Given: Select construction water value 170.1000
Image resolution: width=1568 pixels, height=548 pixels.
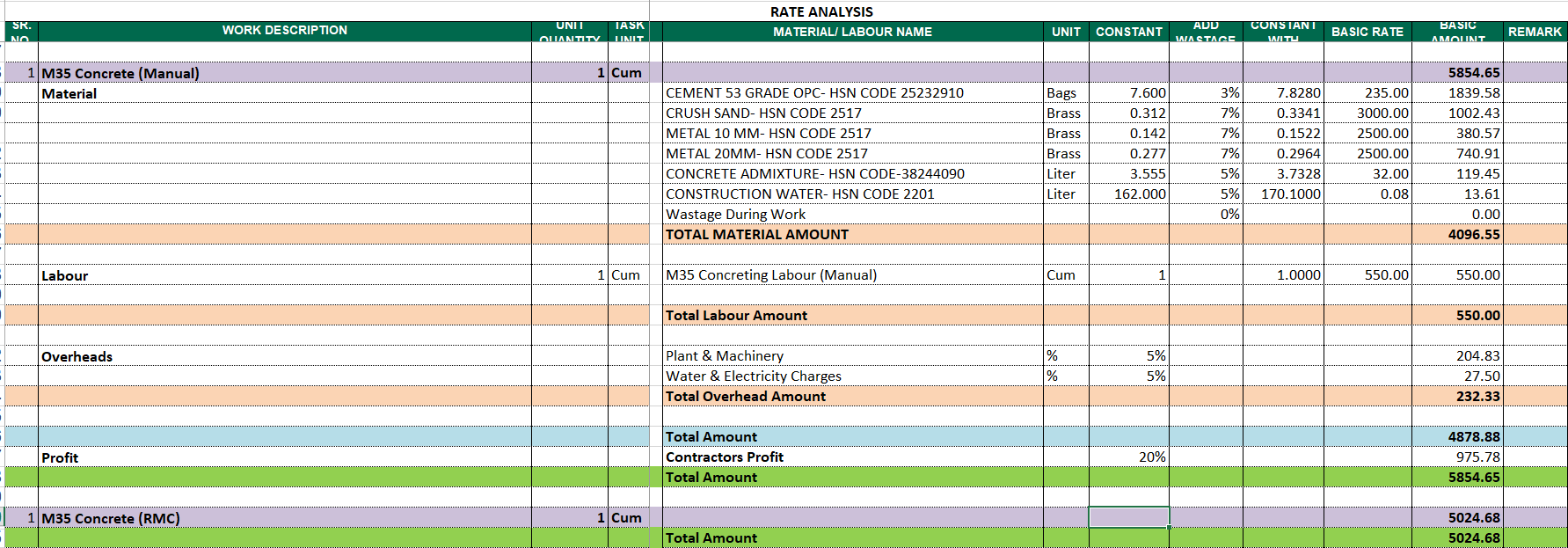Looking at the screenshot, I should tap(1283, 194).
